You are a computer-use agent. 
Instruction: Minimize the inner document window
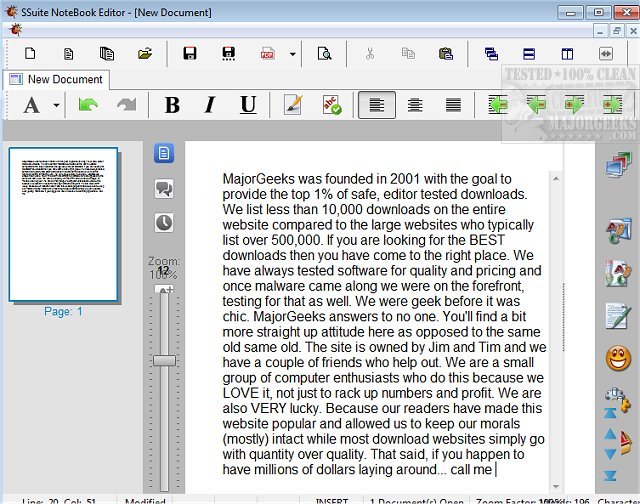click(x=600, y=31)
